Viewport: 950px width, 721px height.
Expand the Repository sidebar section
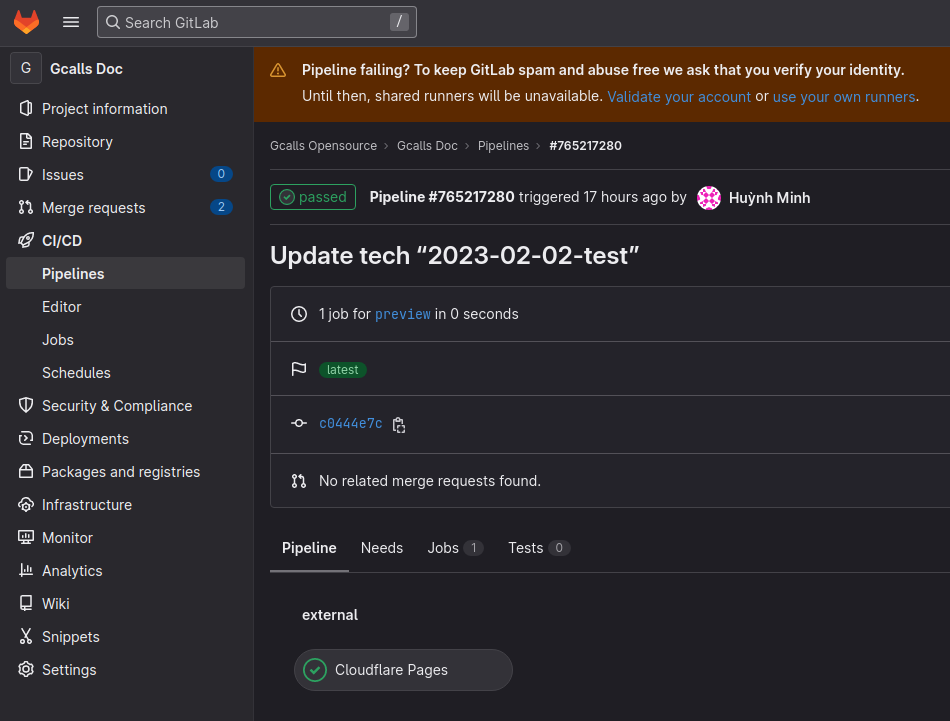(77, 142)
